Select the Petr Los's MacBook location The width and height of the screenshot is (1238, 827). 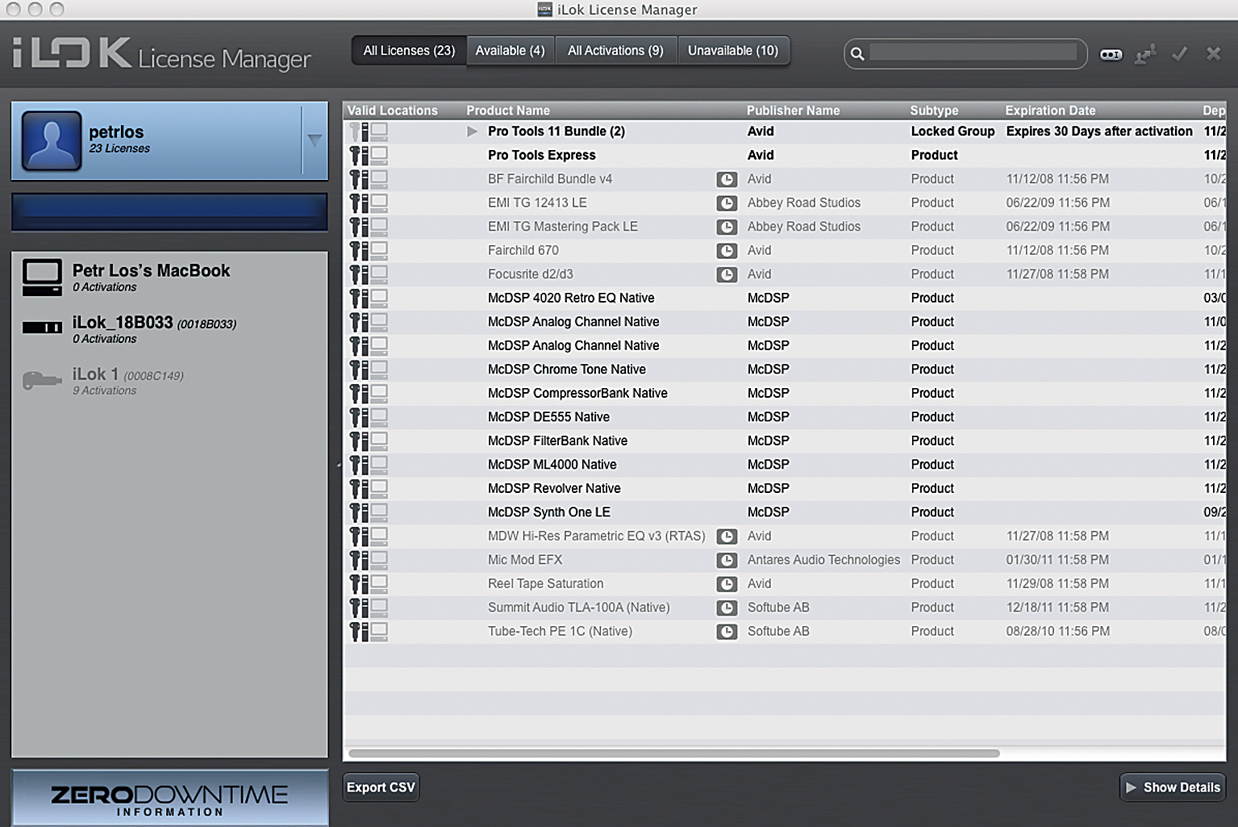[x=169, y=278]
